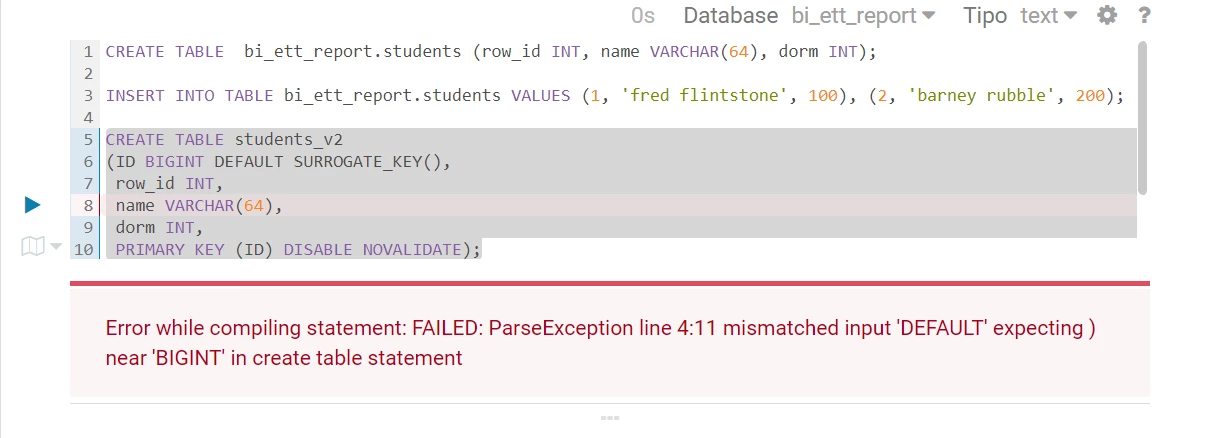Image resolution: width=1216 pixels, height=438 pixels.
Task: Click the Tipo label
Action: click(986, 16)
